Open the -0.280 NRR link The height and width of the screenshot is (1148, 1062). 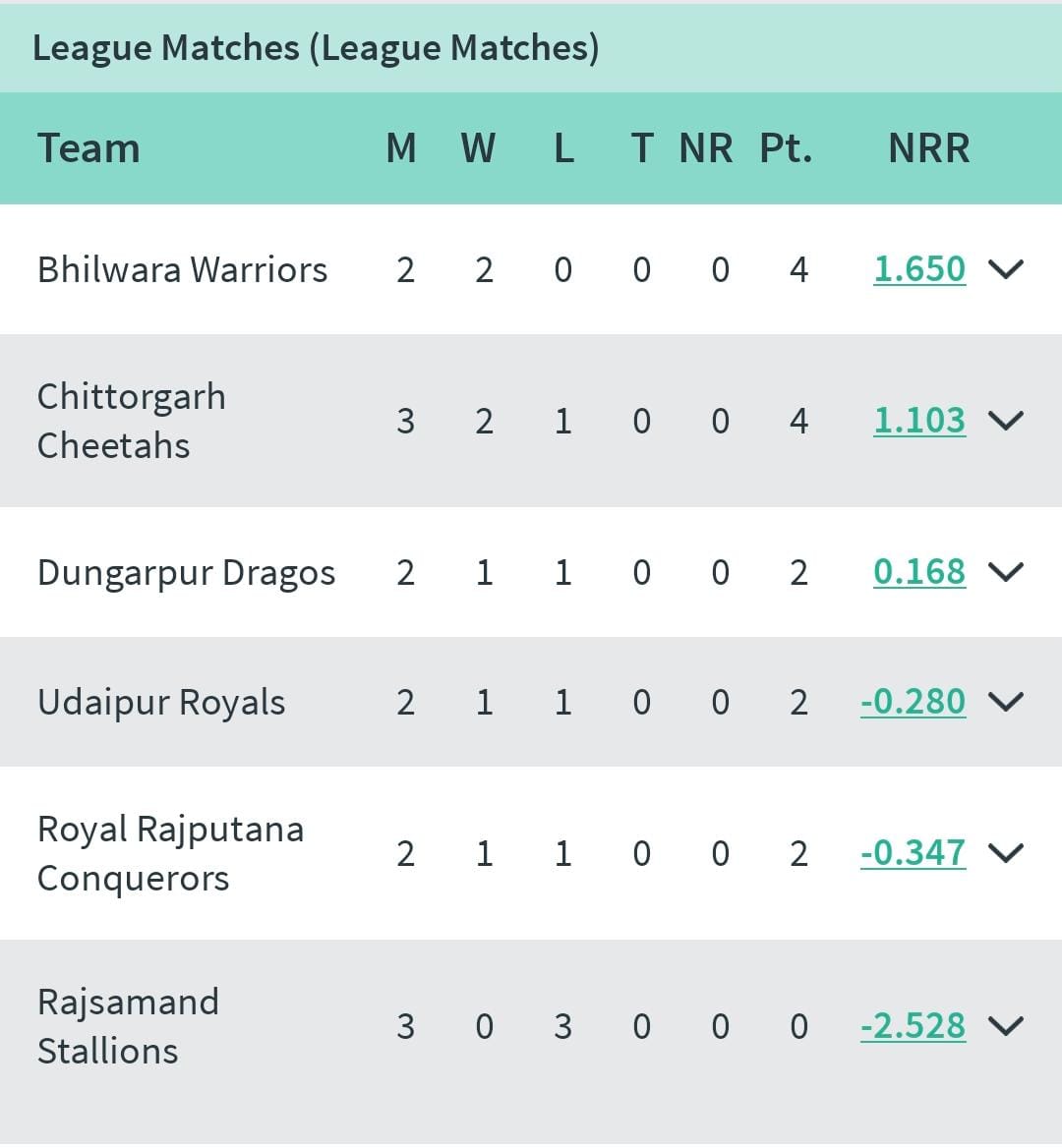click(914, 702)
